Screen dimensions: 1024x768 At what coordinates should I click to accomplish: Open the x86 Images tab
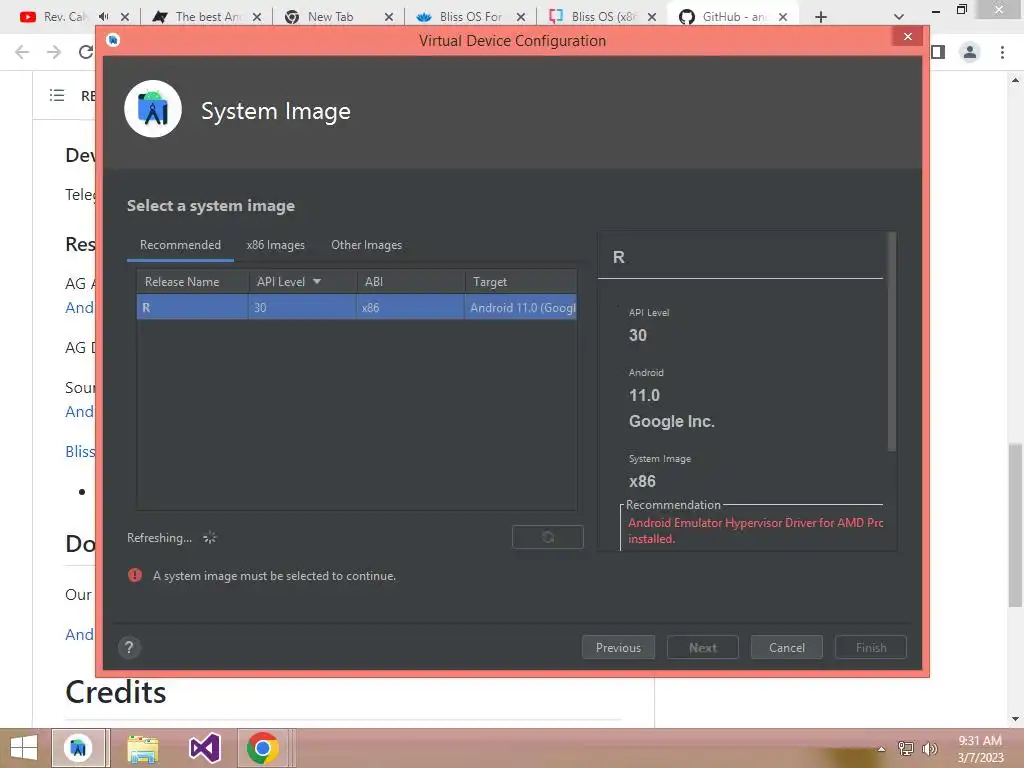tap(276, 245)
